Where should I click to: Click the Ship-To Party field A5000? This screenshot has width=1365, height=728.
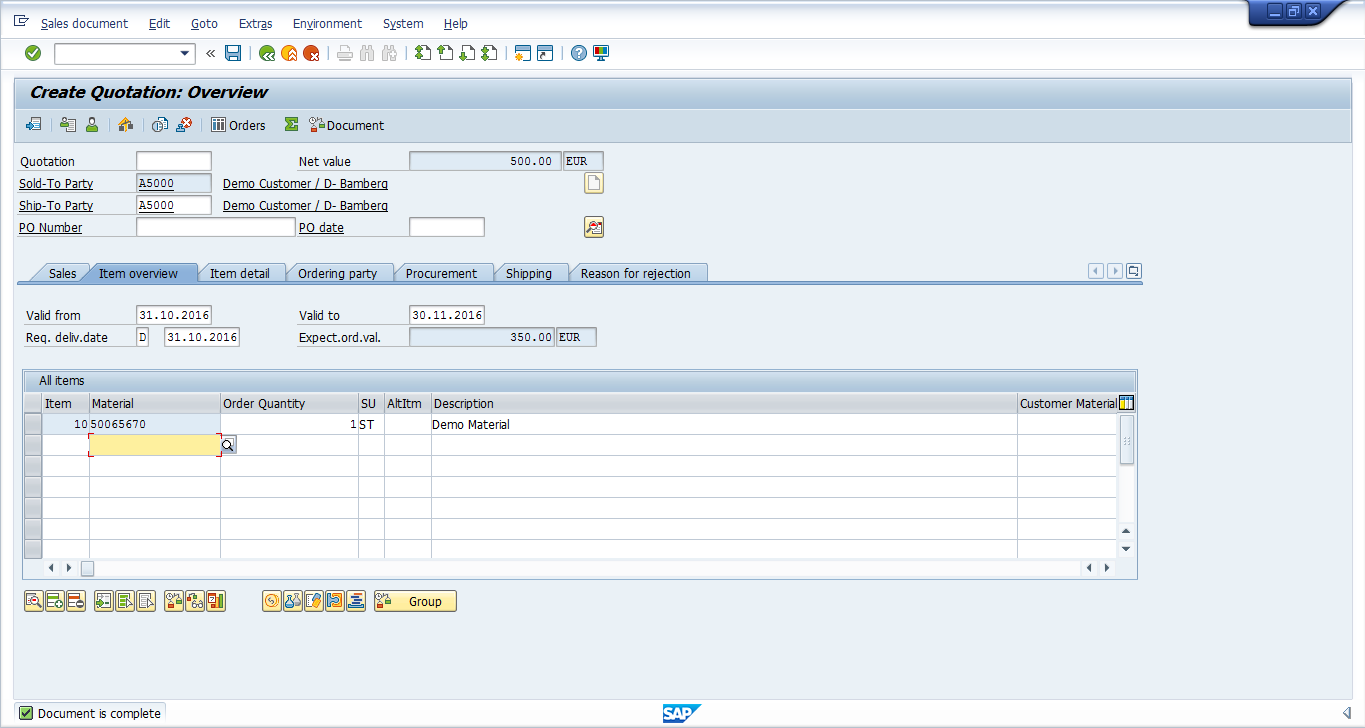[174, 205]
